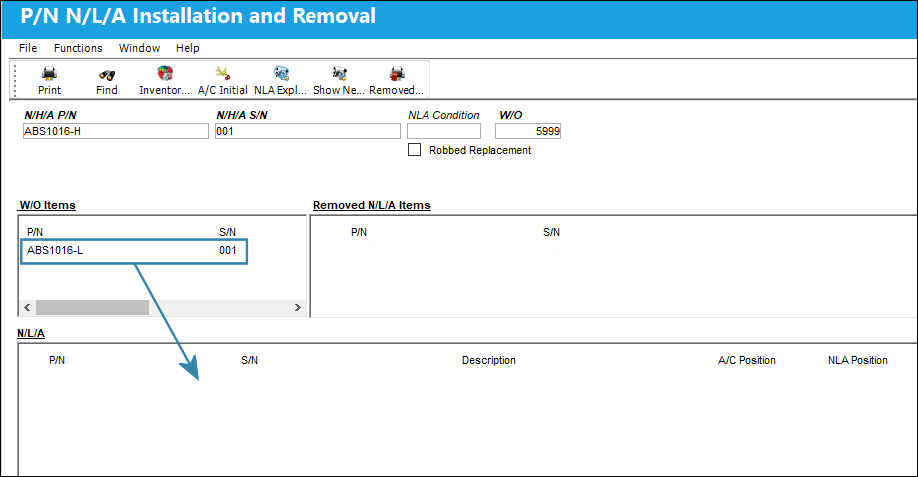Open the Help menu
918x477 pixels.
(187, 48)
